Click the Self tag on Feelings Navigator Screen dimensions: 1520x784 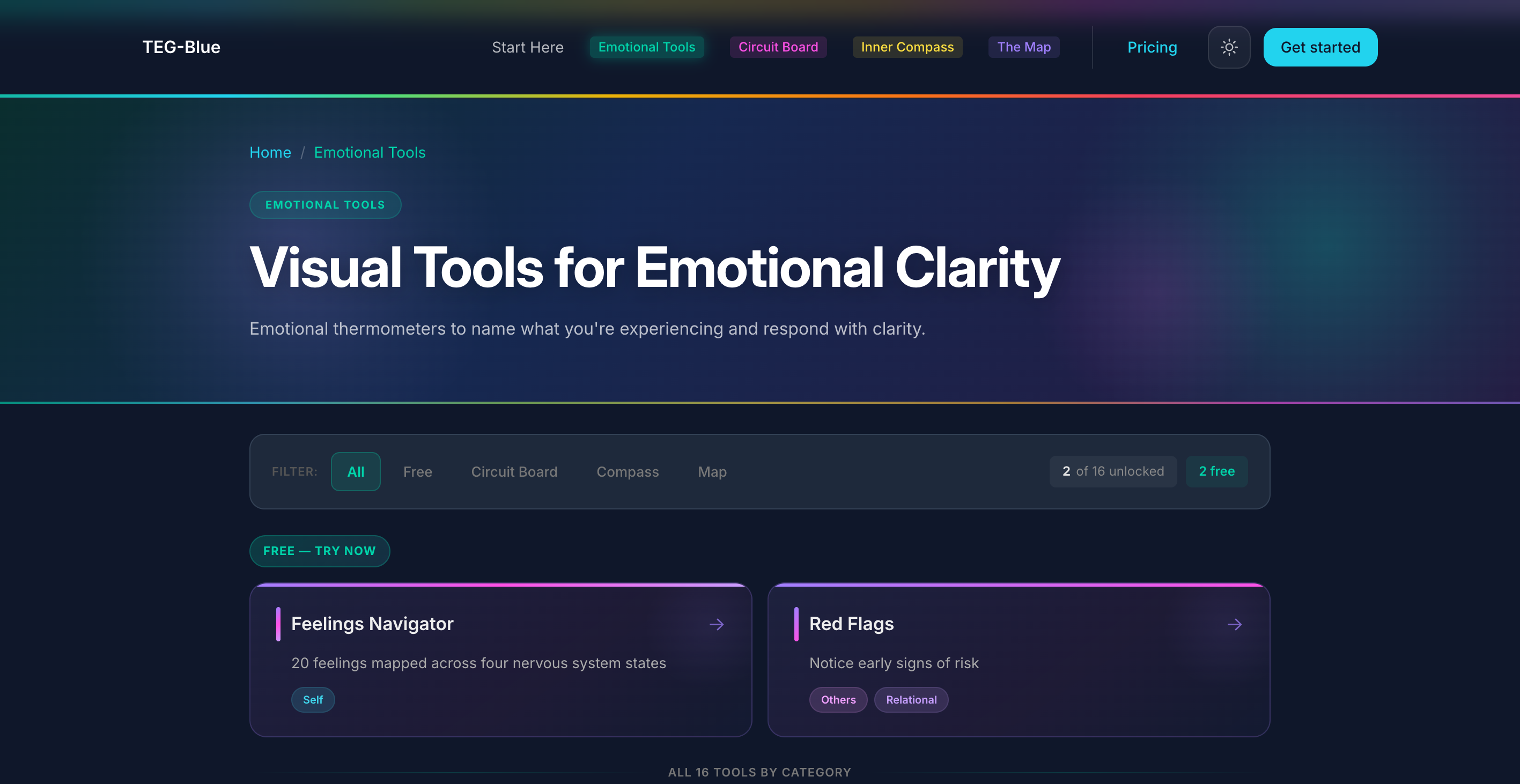(313, 700)
